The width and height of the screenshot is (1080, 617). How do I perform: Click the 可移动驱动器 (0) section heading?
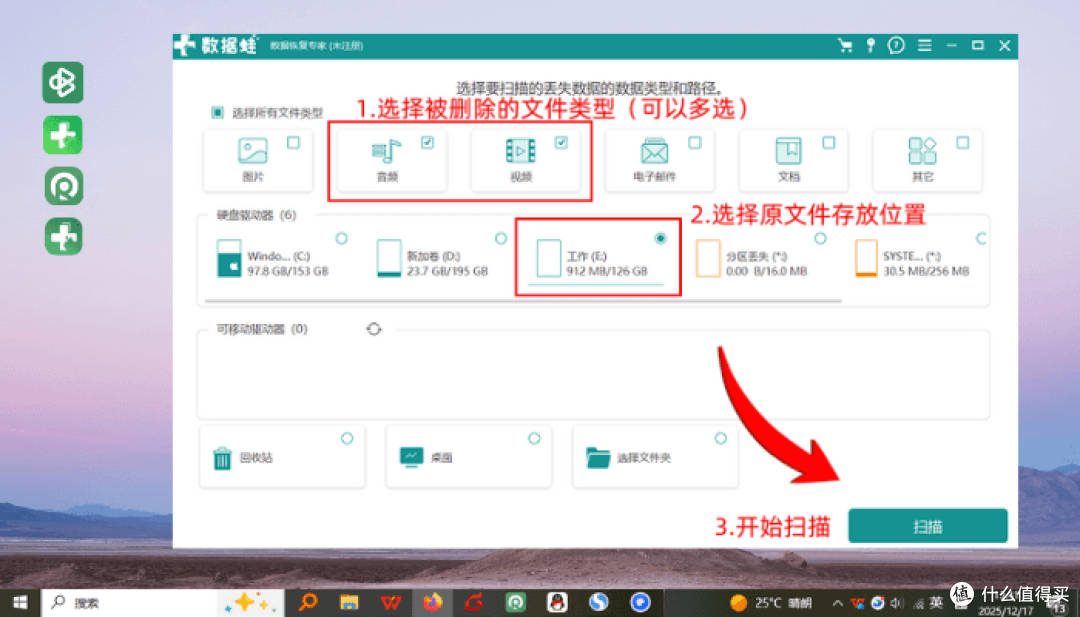point(262,329)
